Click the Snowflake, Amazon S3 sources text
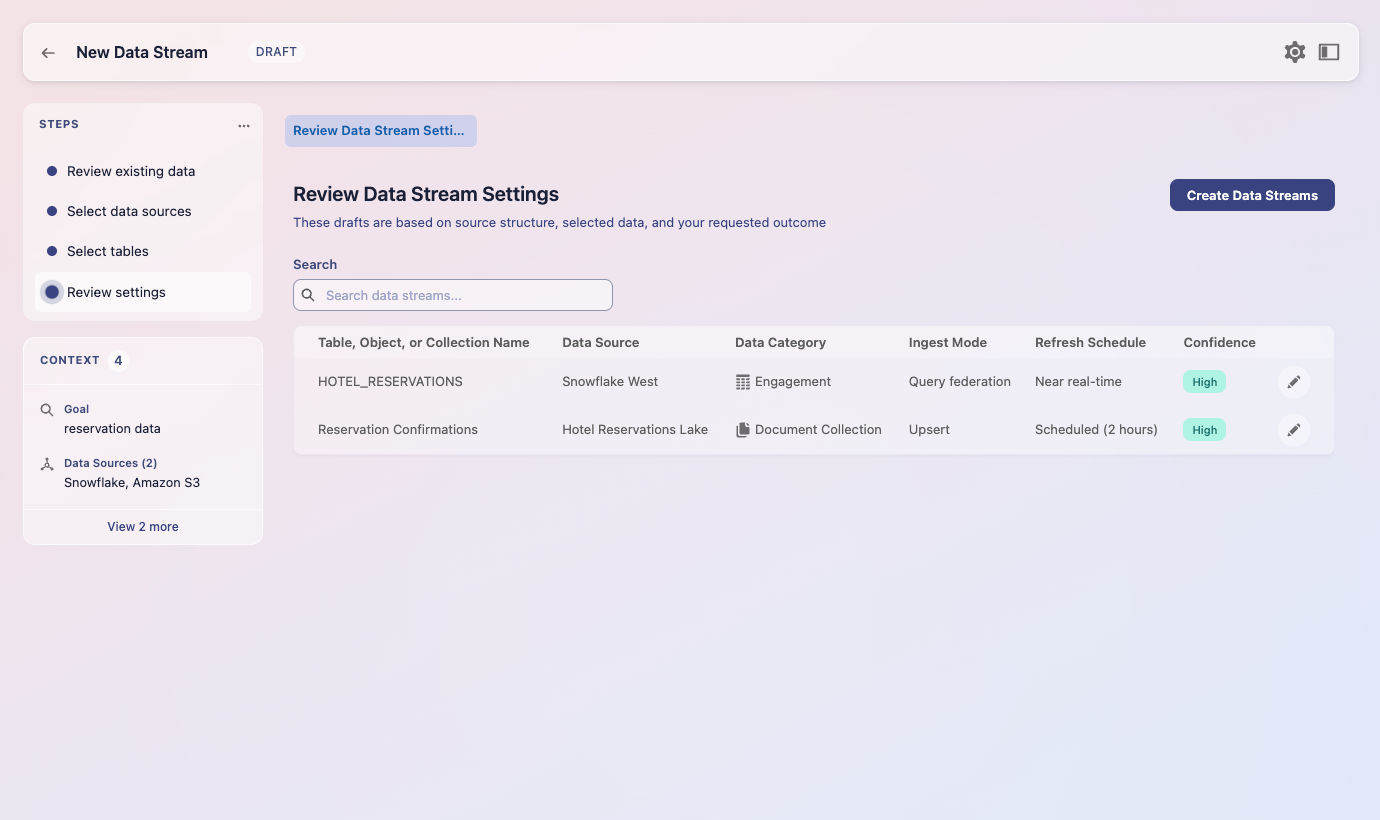 132,483
